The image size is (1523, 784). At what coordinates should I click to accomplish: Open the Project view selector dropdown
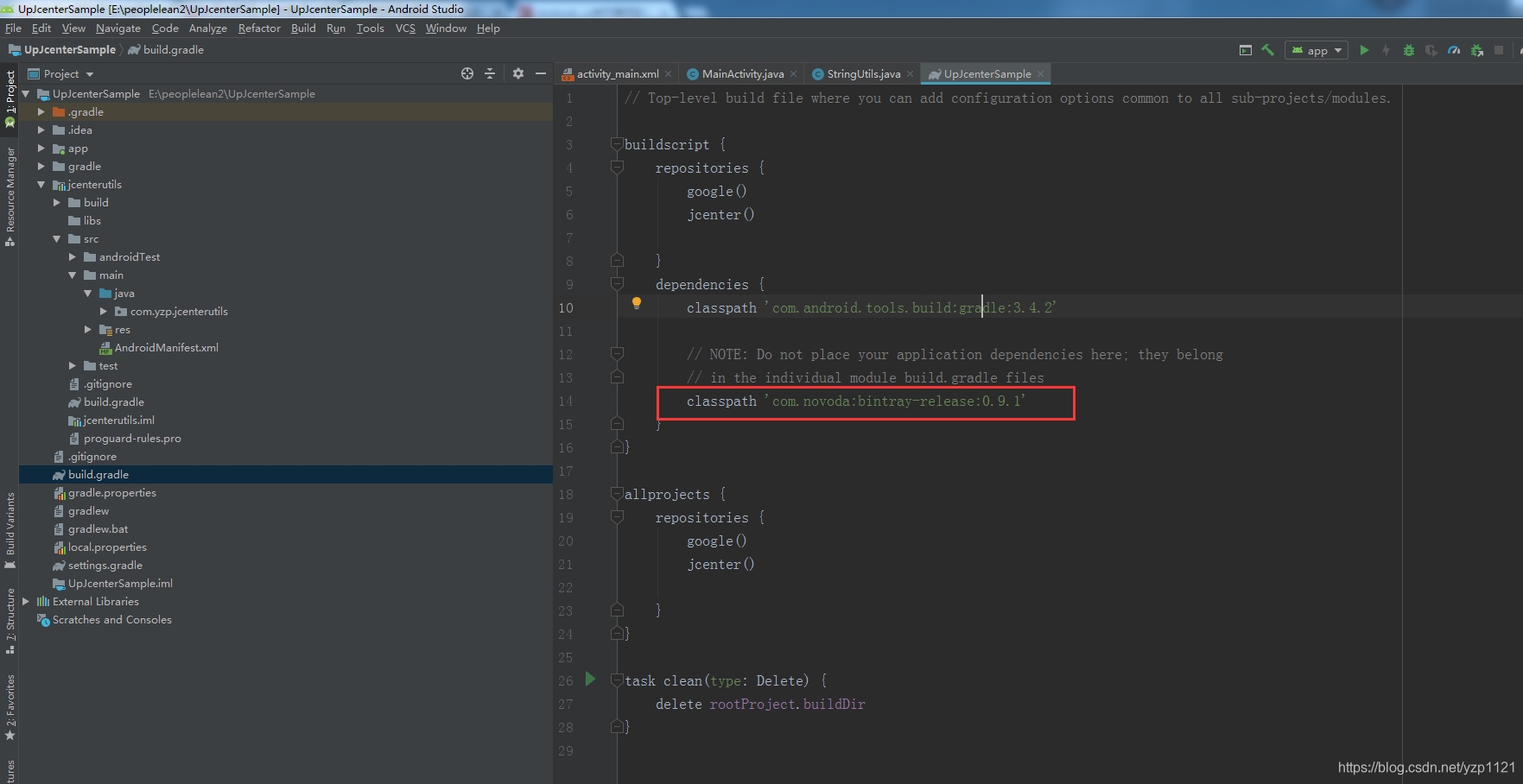(x=60, y=74)
